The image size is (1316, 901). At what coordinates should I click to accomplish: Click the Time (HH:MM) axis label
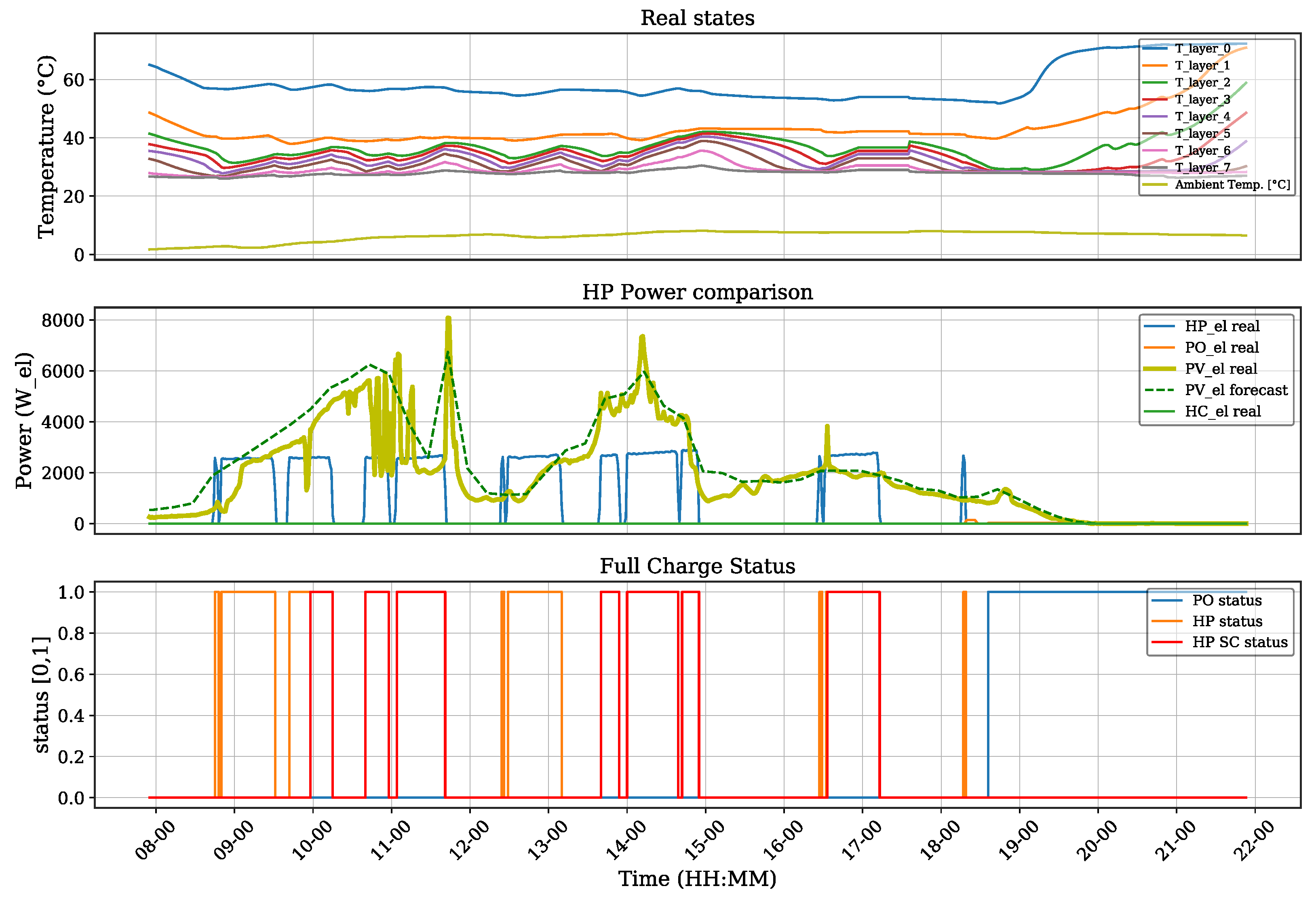(697, 879)
